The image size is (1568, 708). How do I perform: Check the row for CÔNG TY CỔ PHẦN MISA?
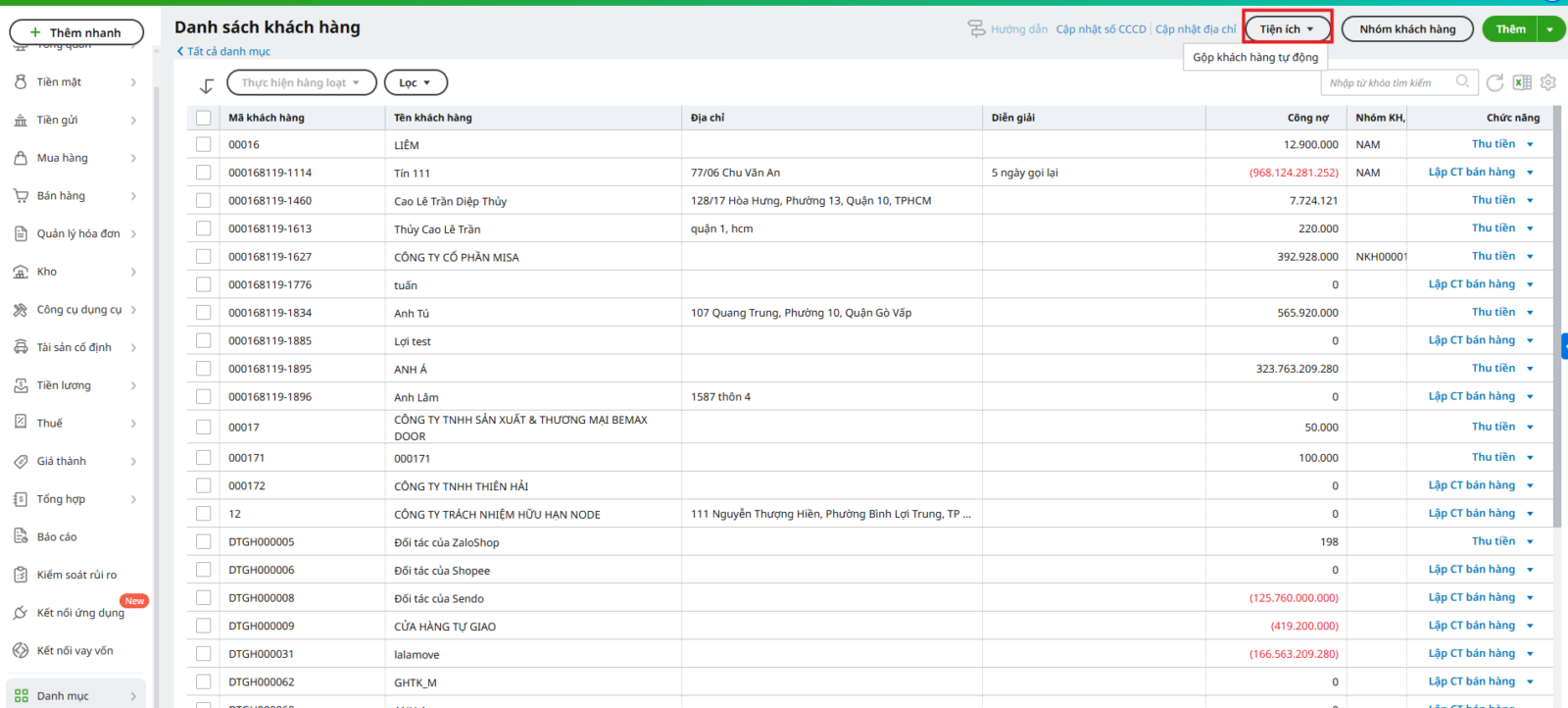[x=204, y=257]
